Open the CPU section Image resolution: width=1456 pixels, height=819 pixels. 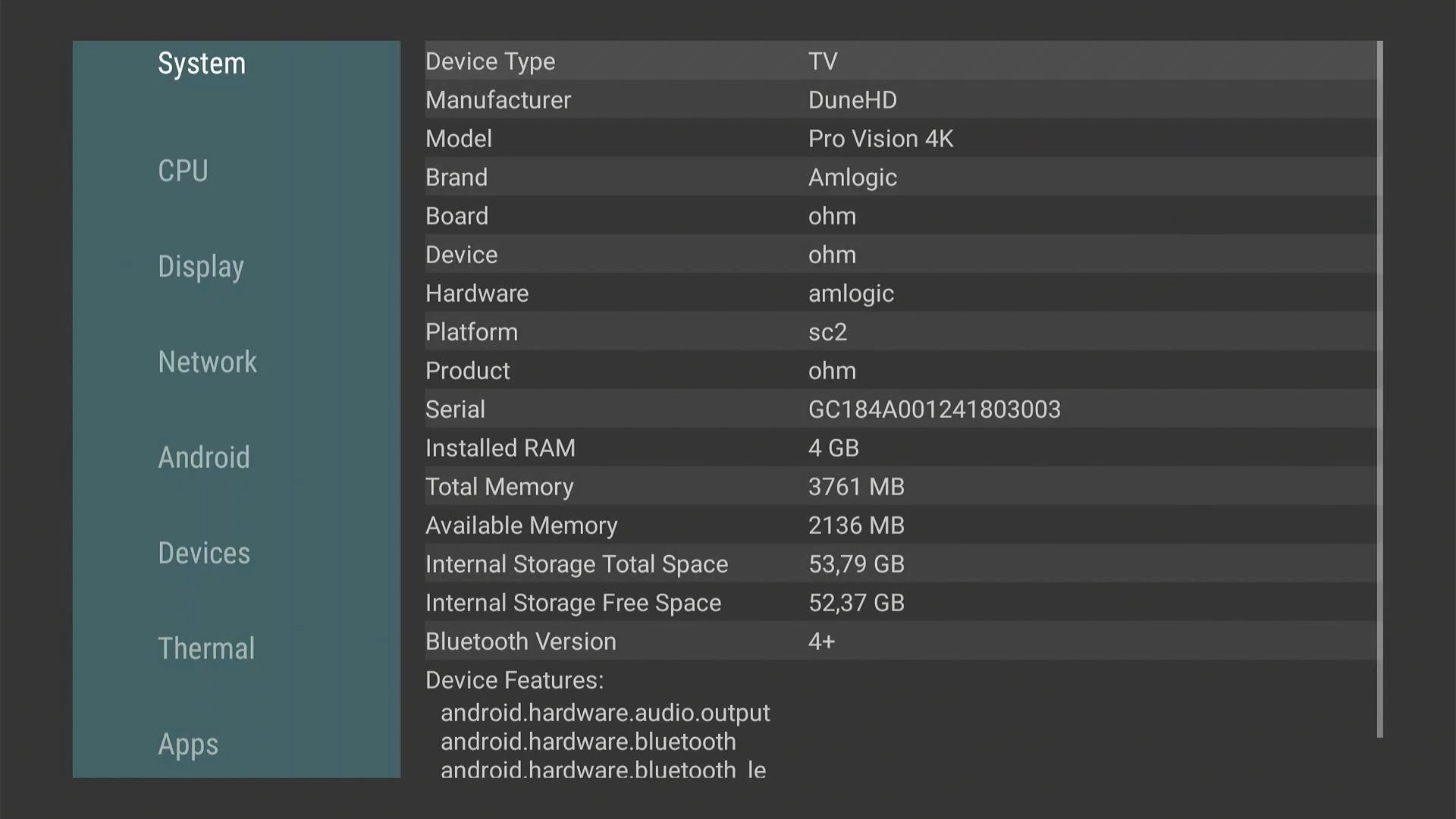click(183, 171)
